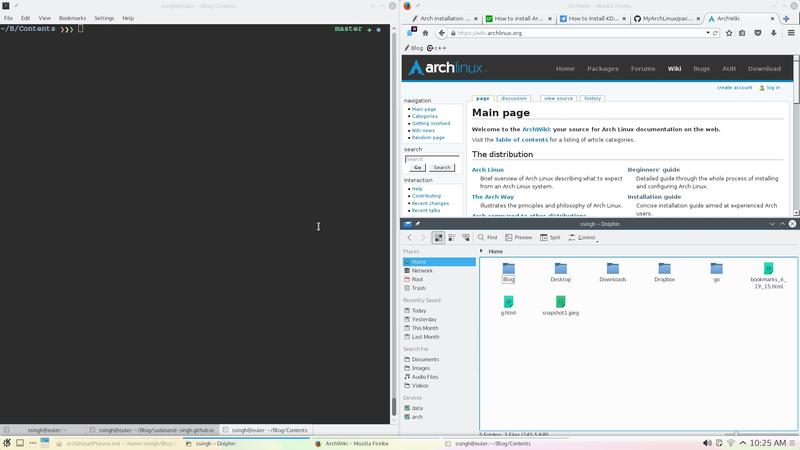Click the Firefox URL address bar

[579, 33]
